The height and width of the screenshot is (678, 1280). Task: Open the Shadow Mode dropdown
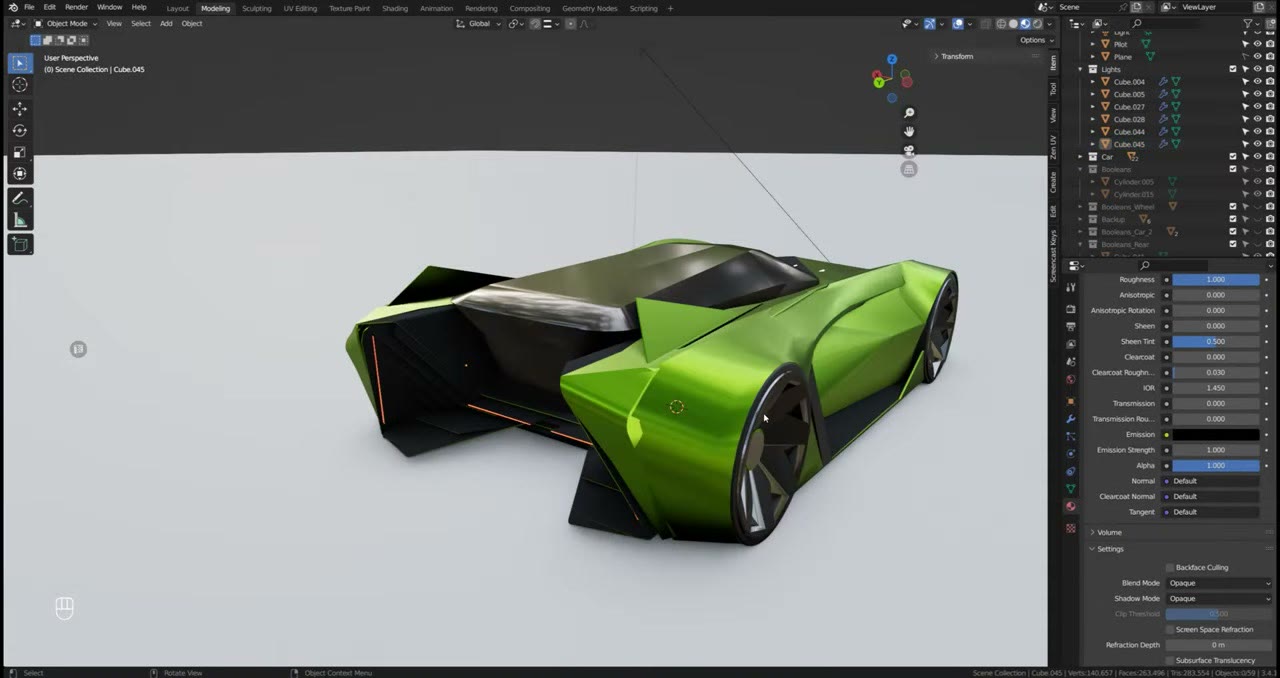1220,599
